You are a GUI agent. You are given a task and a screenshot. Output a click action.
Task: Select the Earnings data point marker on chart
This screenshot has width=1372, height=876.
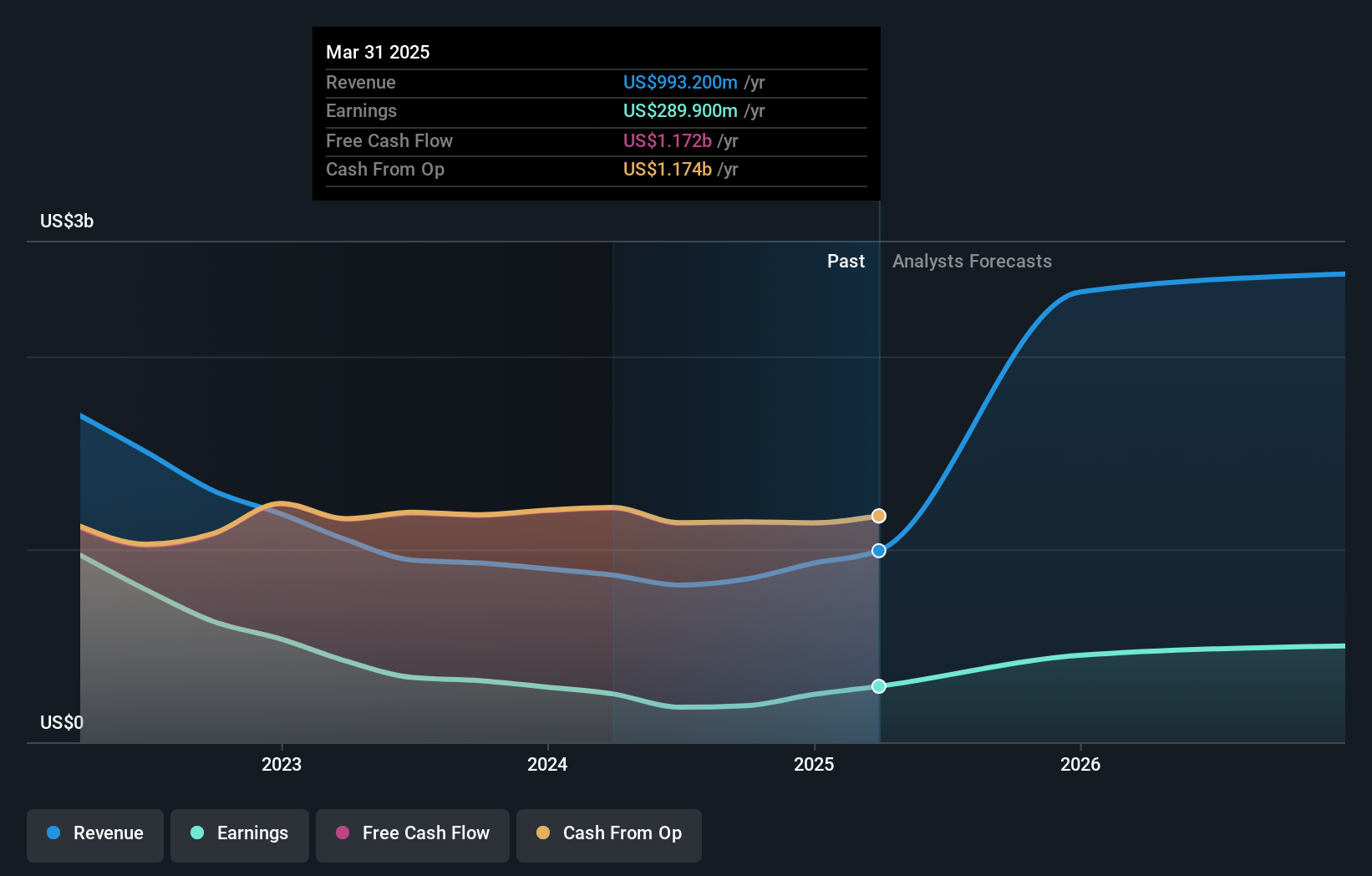pyautogui.click(x=879, y=686)
